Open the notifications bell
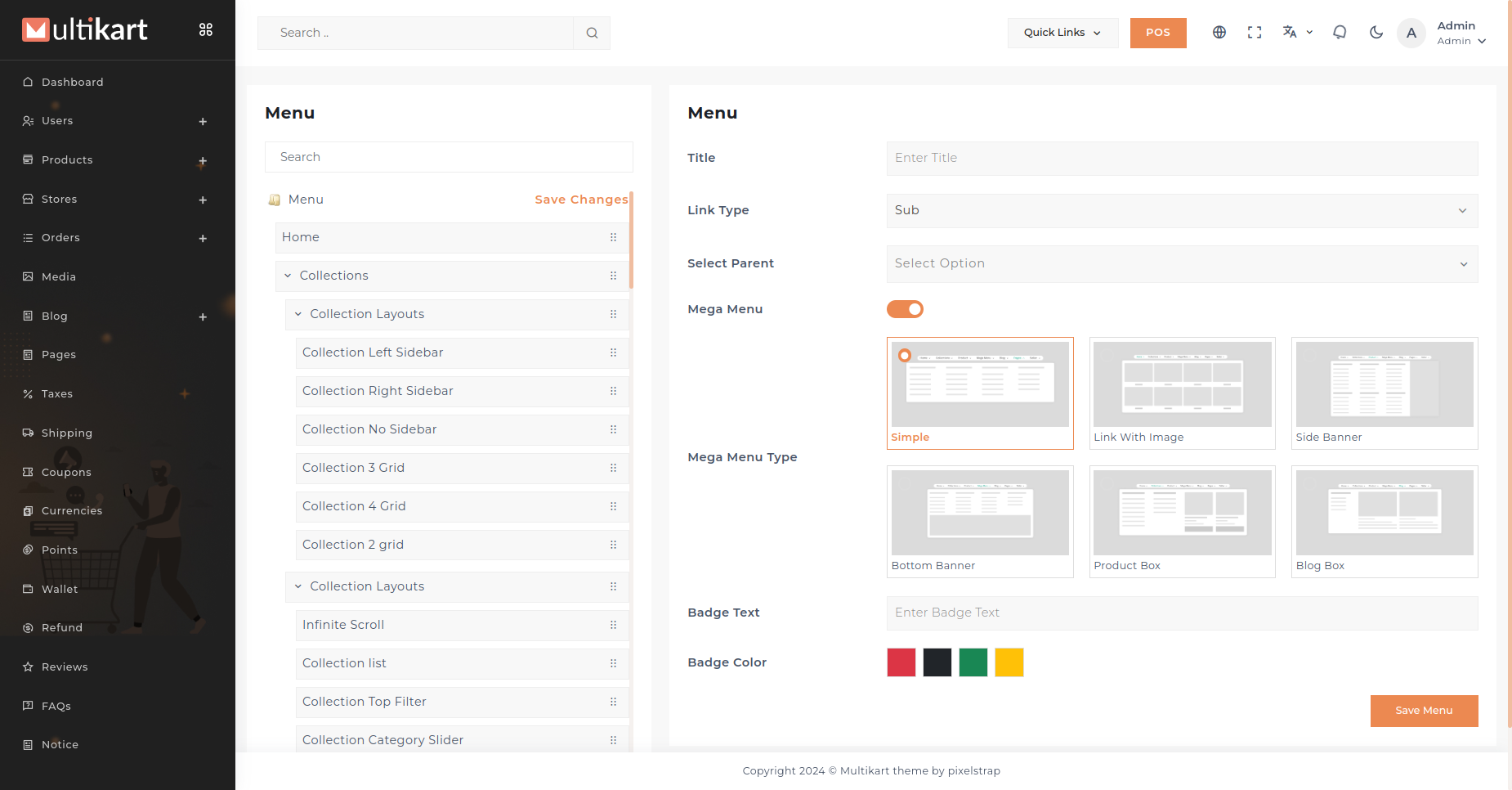 pyautogui.click(x=1340, y=33)
